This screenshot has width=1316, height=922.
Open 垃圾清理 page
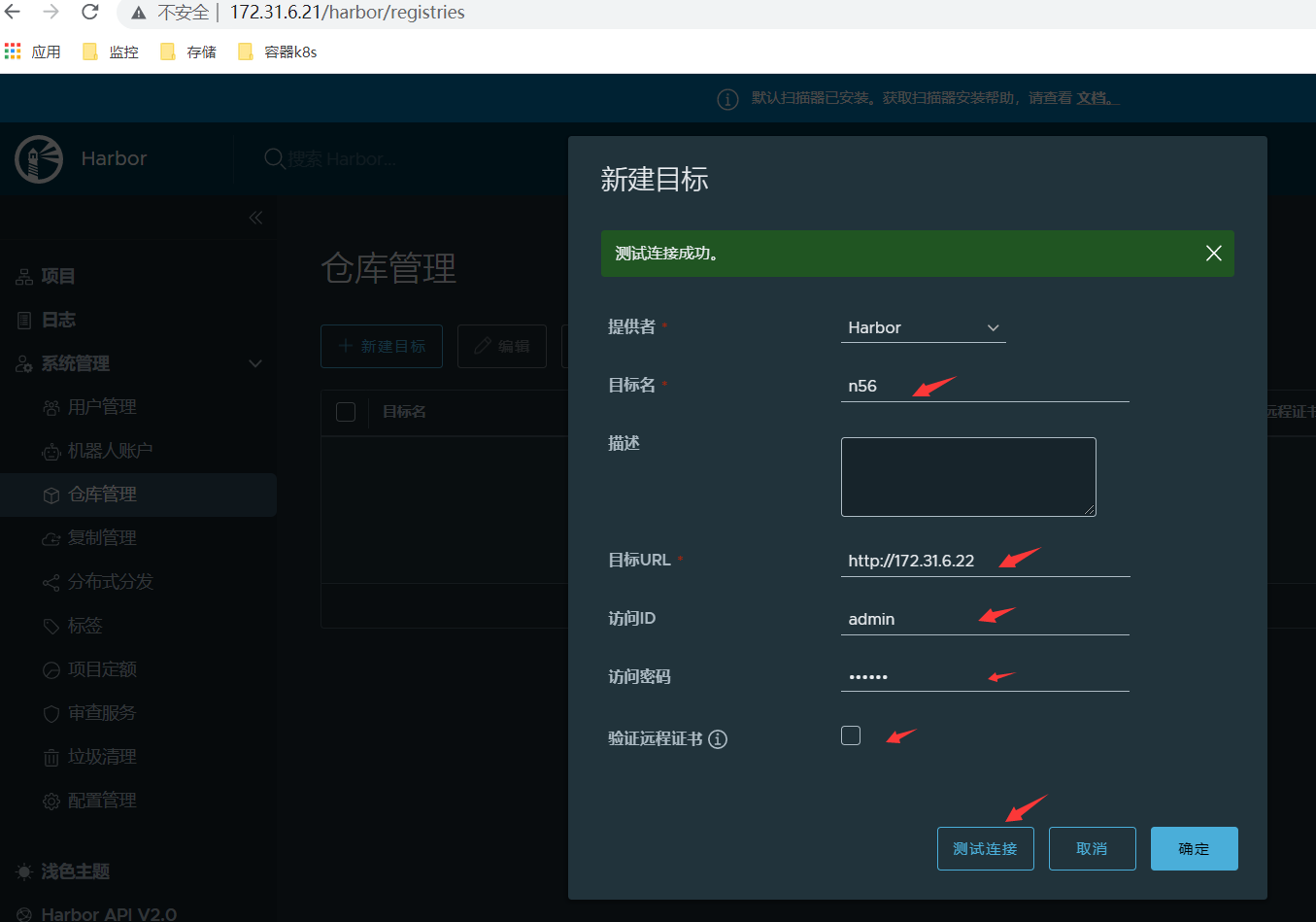(x=102, y=757)
